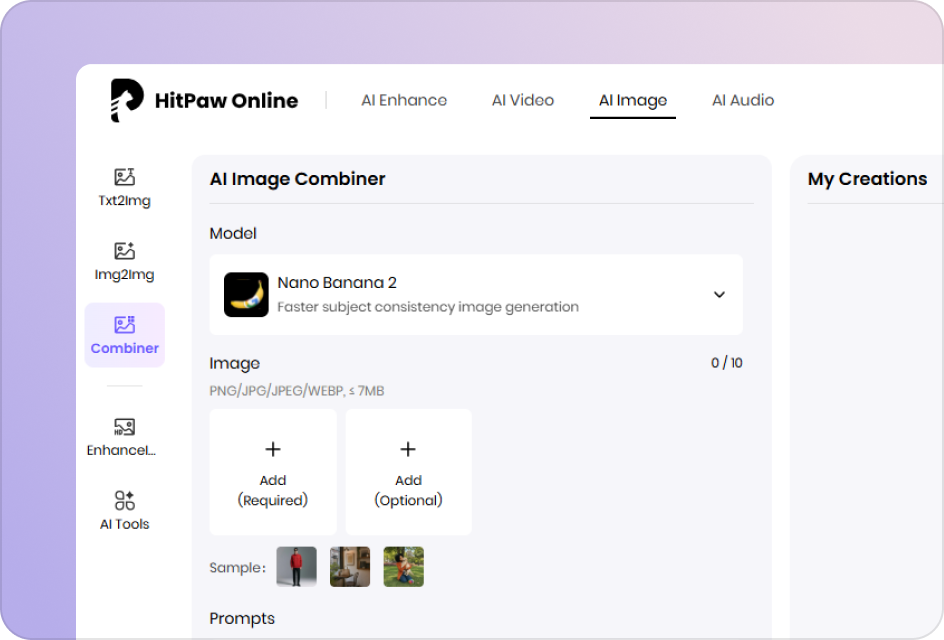The height and width of the screenshot is (640, 944).
Task: Expand the model dropdown chevron
Action: click(x=719, y=294)
